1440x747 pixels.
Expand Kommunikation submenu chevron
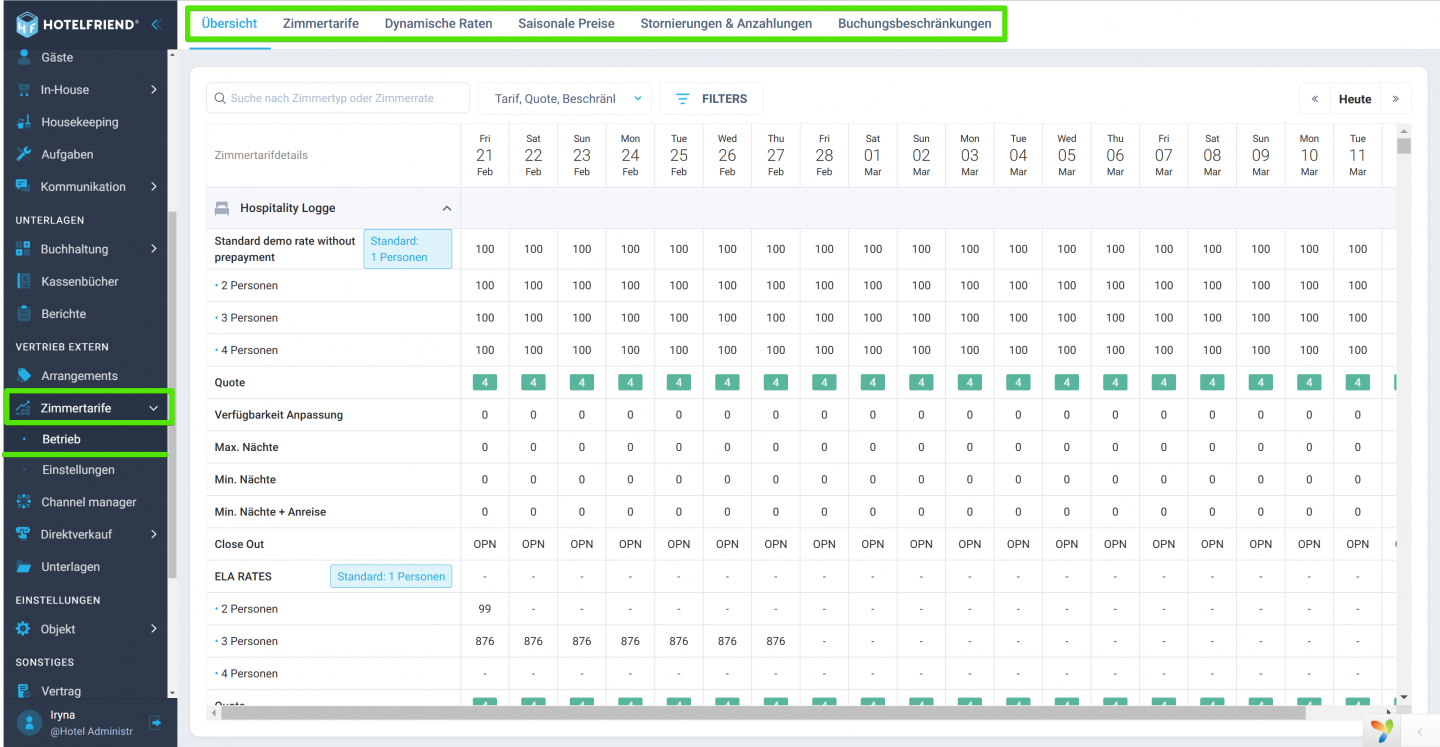tap(154, 187)
